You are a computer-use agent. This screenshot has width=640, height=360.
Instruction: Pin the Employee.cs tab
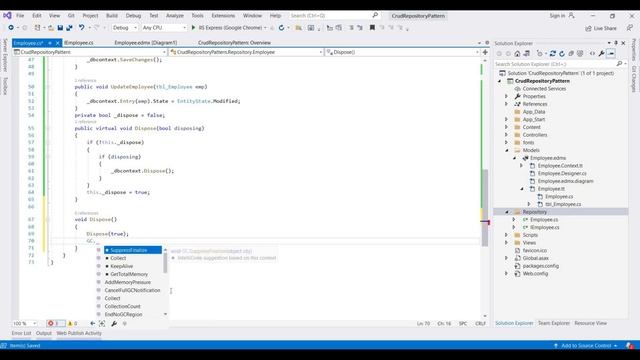tap(50, 43)
